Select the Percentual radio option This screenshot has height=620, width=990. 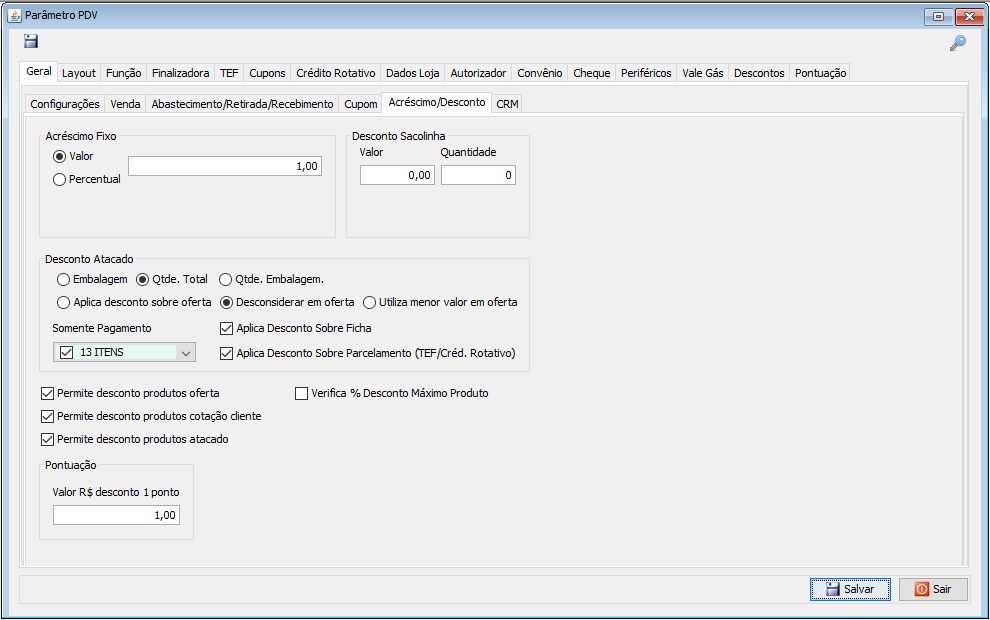tap(60, 179)
